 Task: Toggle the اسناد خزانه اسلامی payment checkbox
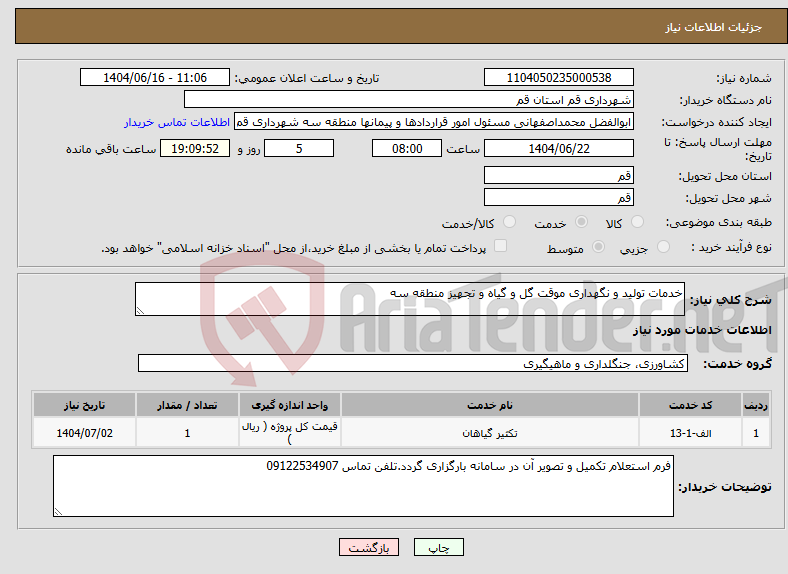coord(501,246)
